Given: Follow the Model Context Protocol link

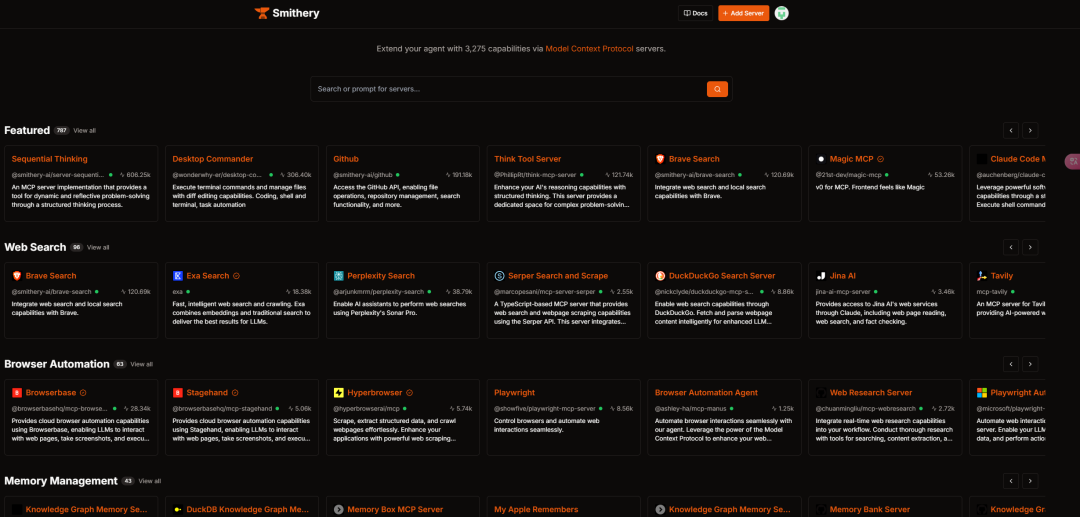Looking at the screenshot, I should 589,48.
